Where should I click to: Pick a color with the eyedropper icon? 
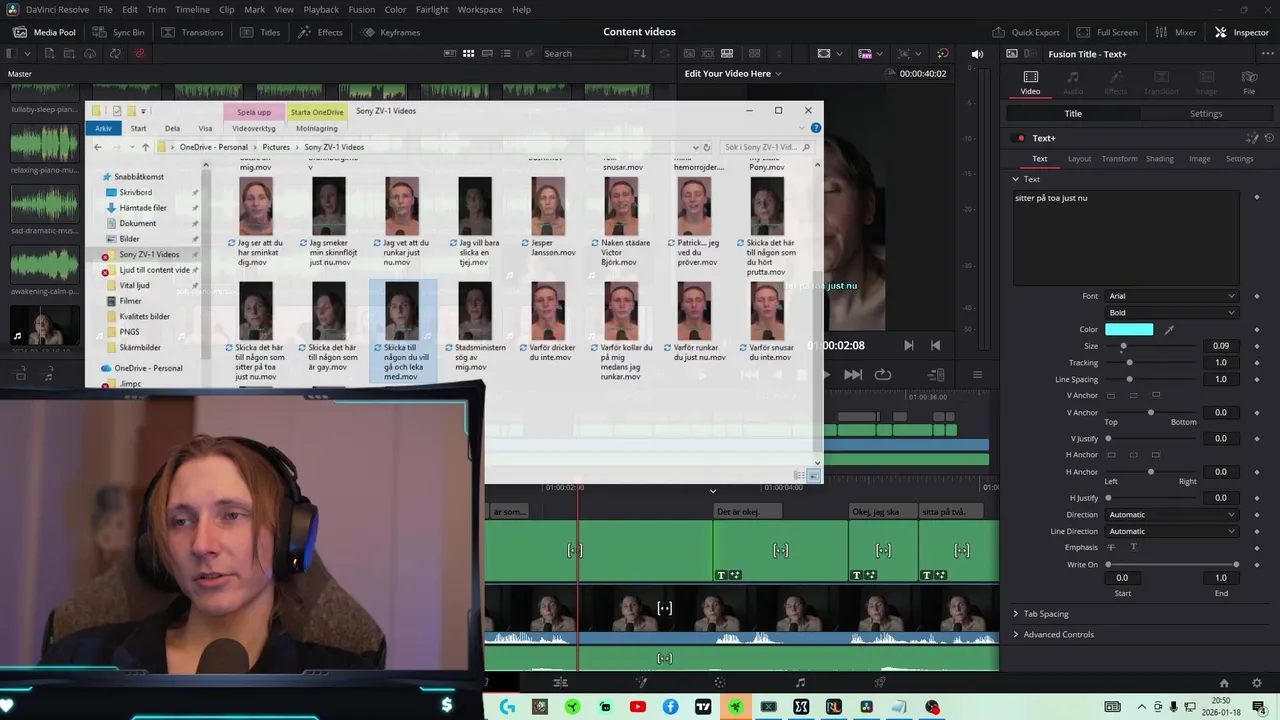point(1169,329)
